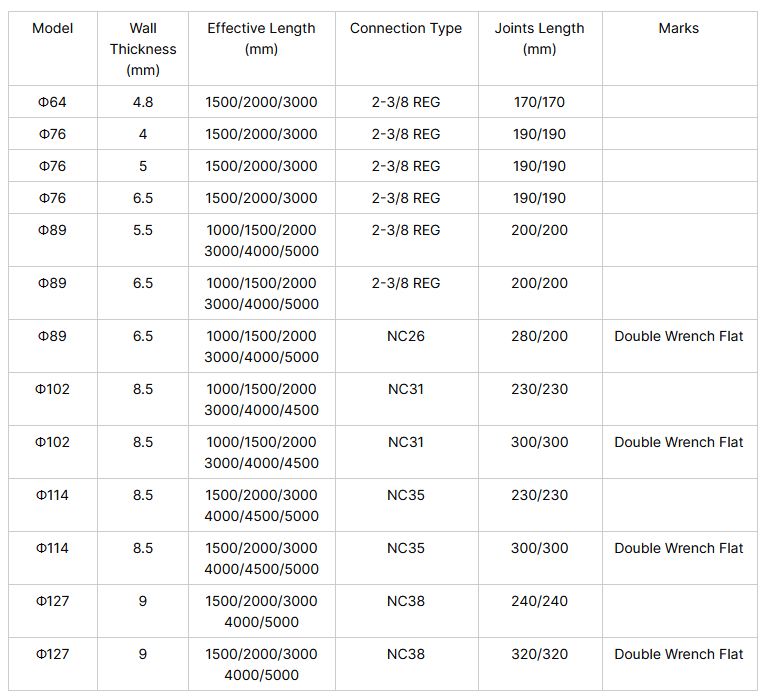This screenshot has height=697, width=764.
Task: Click Double Wrench Flat in the NC26 row
Action: click(x=679, y=336)
